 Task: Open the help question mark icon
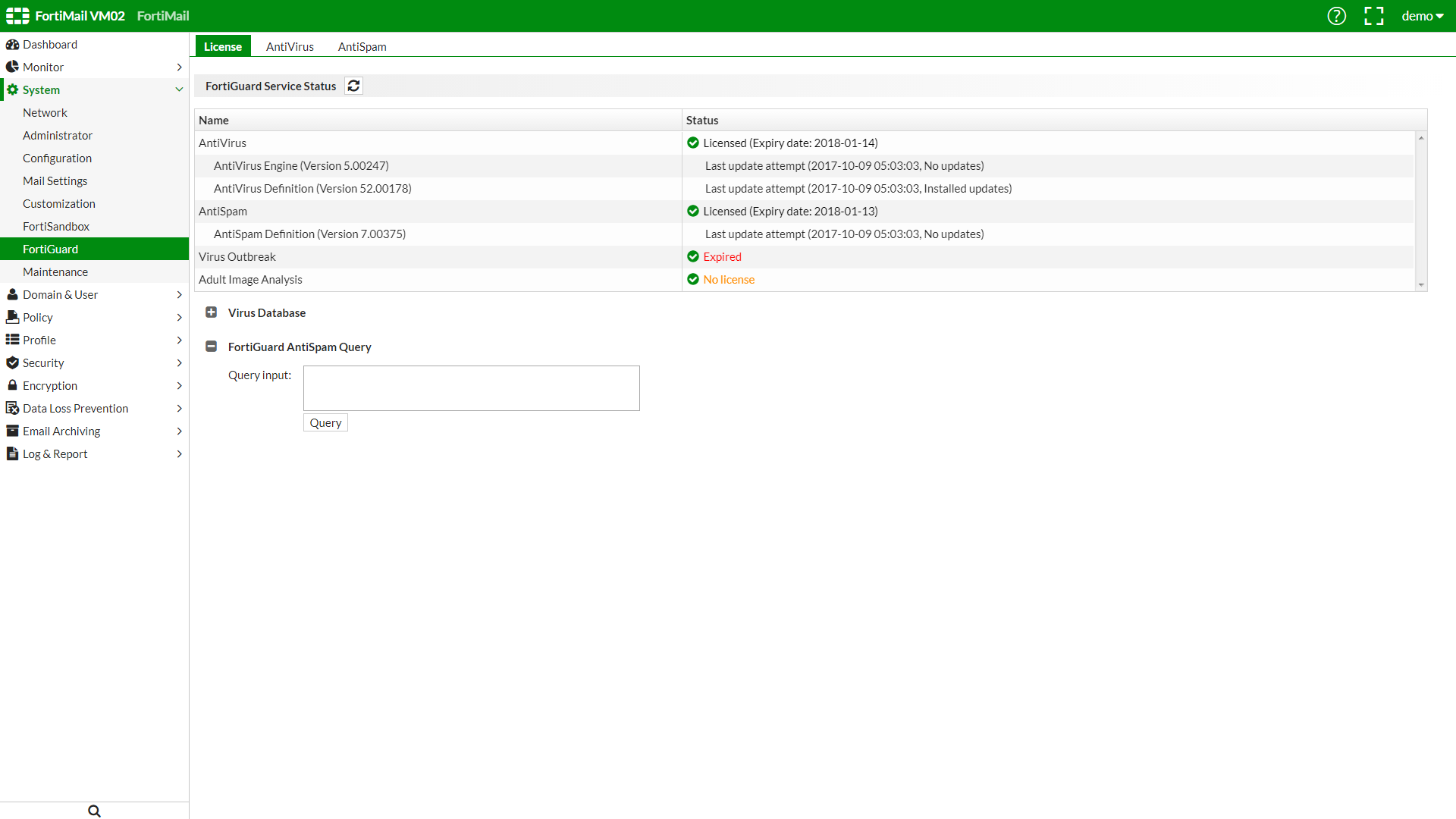[x=1336, y=16]
